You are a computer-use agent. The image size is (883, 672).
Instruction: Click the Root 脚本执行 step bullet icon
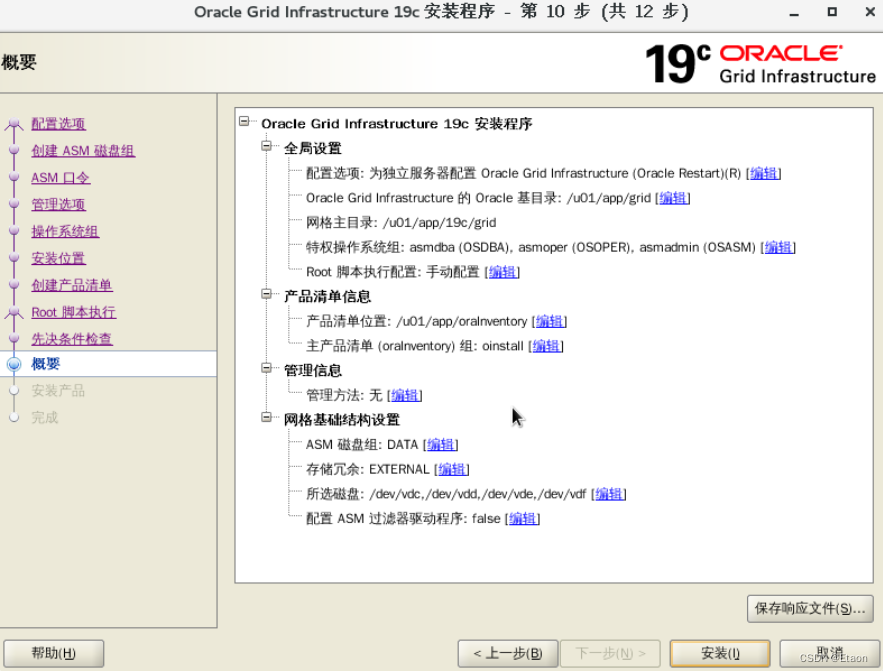click(14, 312)
